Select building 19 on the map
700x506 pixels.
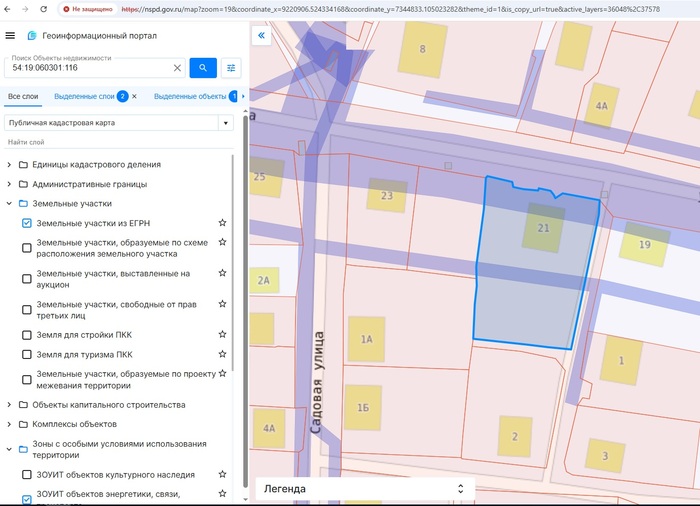pyautogui.click(x=644, y=244)
